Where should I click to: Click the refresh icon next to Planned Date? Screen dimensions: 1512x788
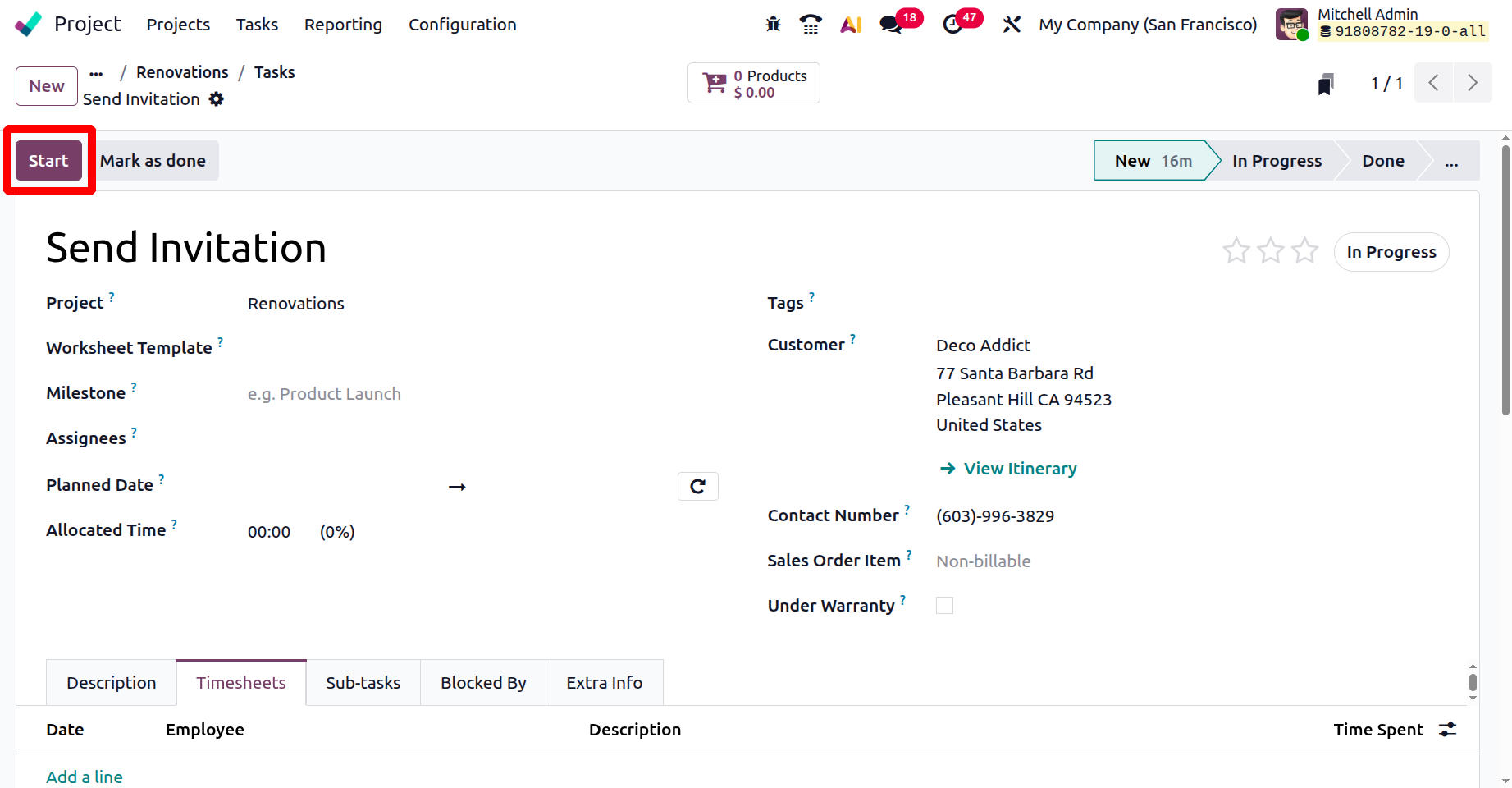(698, 487)
